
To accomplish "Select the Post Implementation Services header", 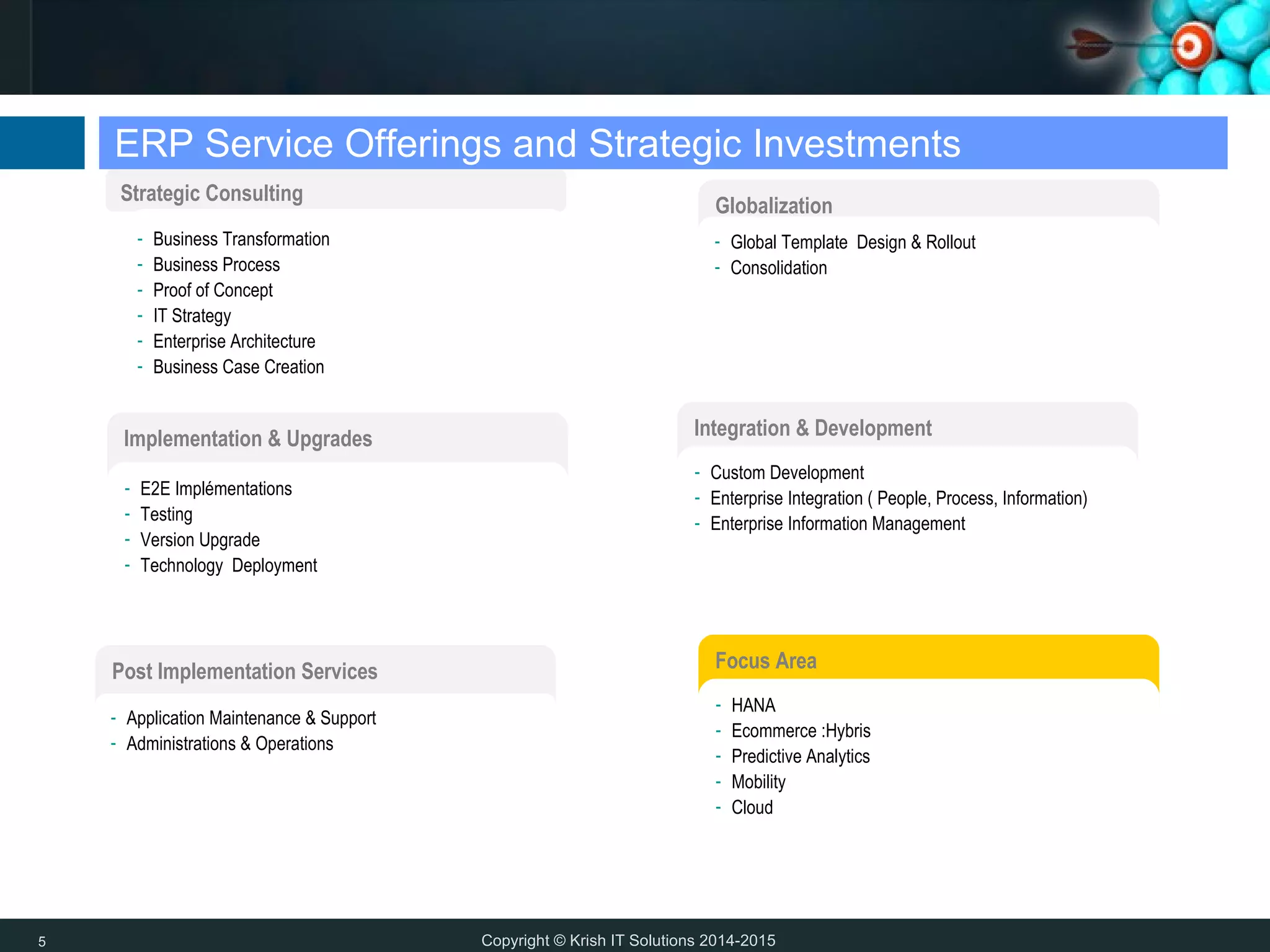I will pos(244,671).
